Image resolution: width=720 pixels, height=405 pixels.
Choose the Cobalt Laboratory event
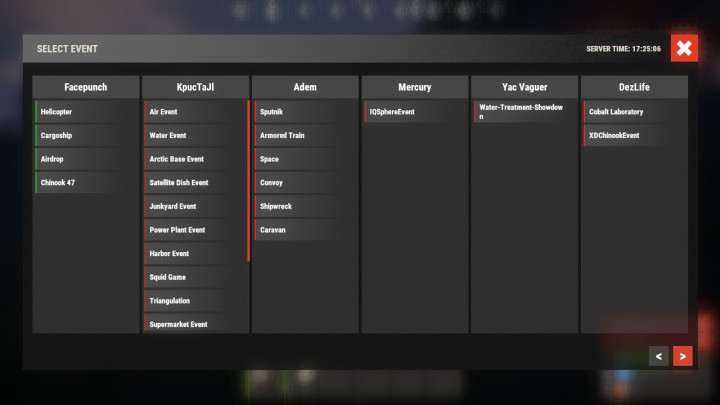635,112
